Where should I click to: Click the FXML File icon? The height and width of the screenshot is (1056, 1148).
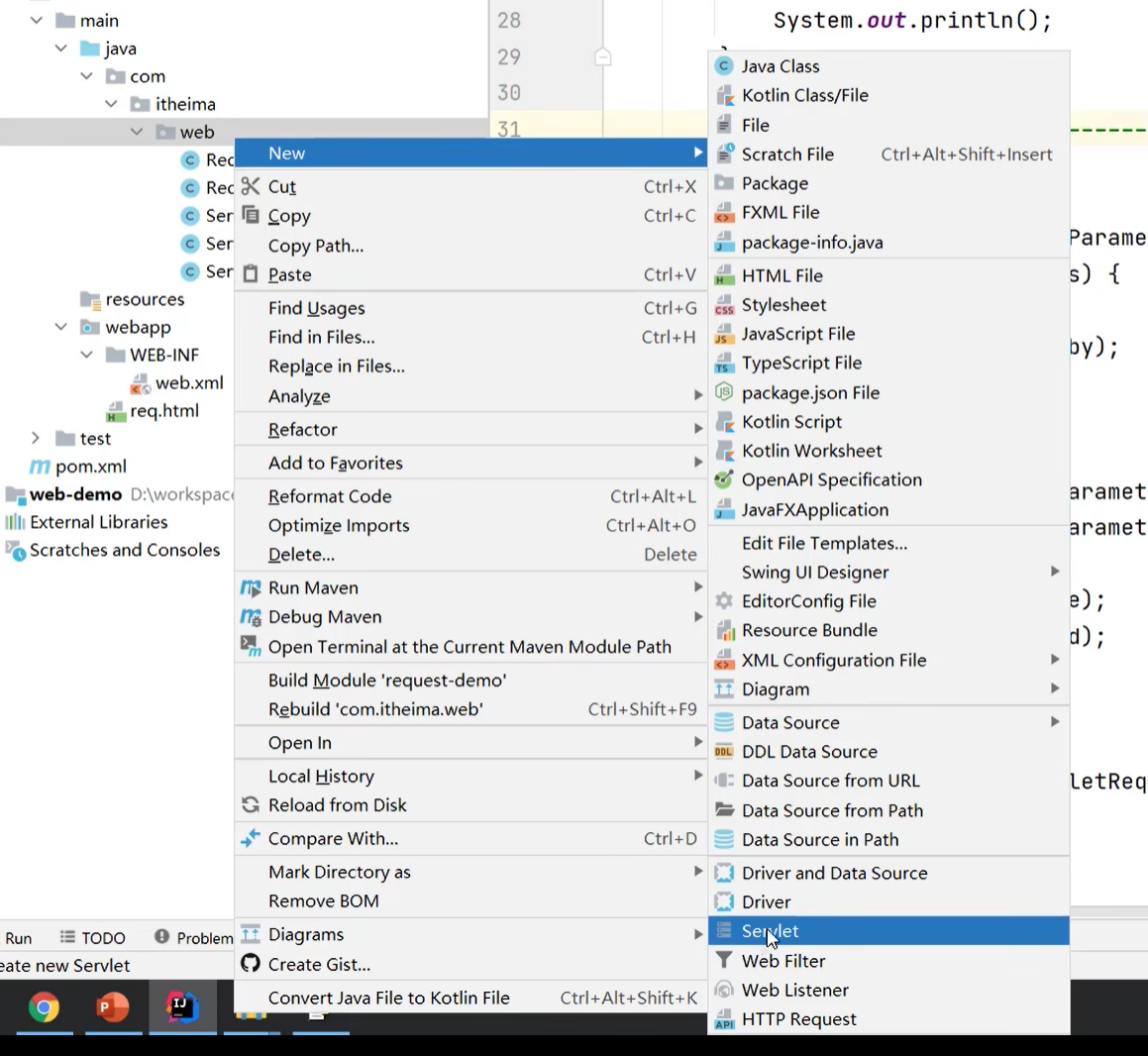pos(724,212)
